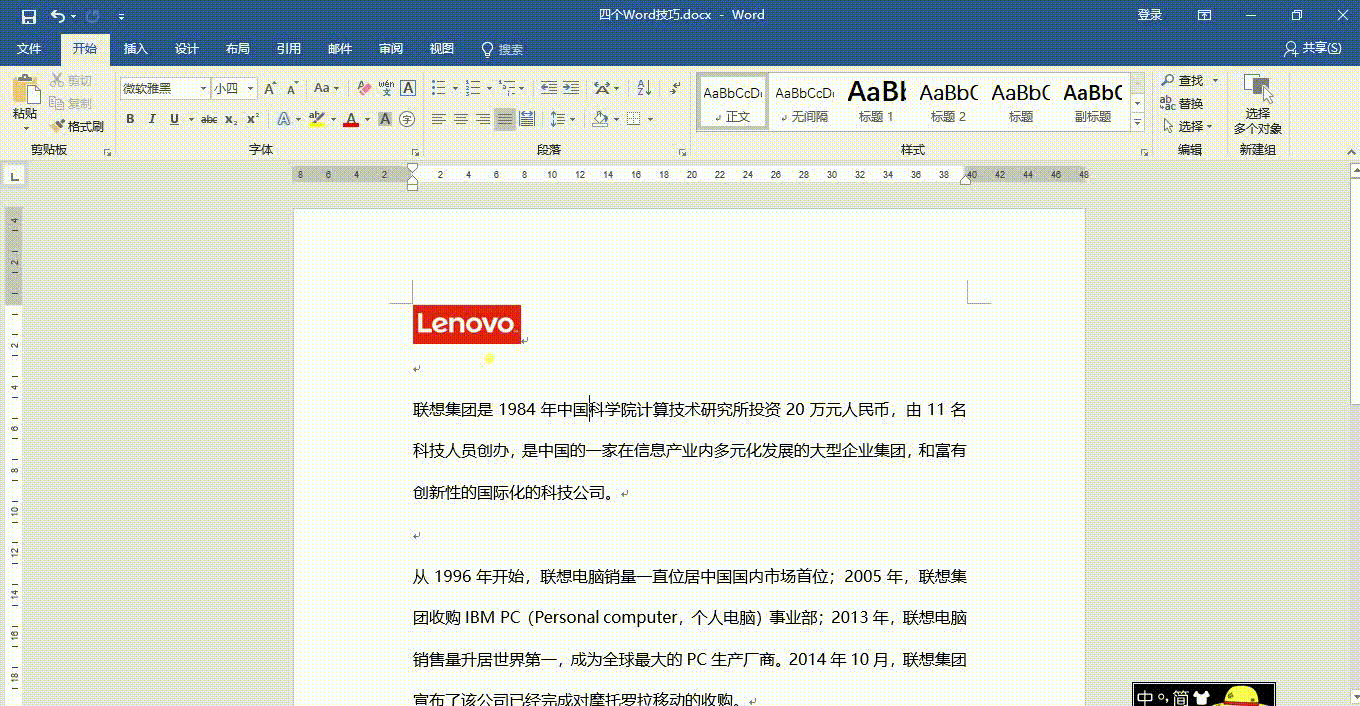Click the Save icon in the title bar
Viewport: 1360px width, 706px height.
28,16
